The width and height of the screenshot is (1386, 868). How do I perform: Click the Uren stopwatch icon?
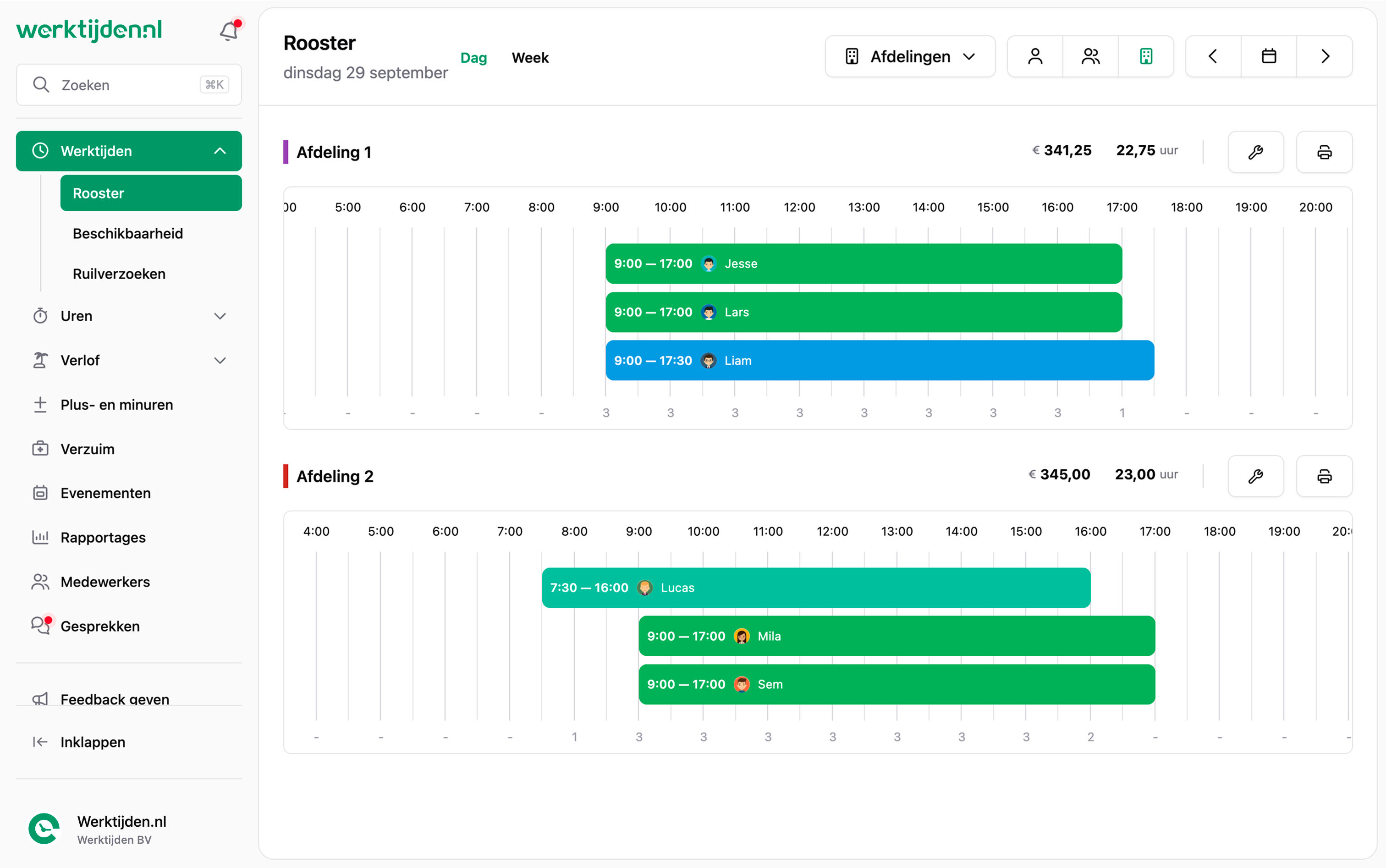40,316
